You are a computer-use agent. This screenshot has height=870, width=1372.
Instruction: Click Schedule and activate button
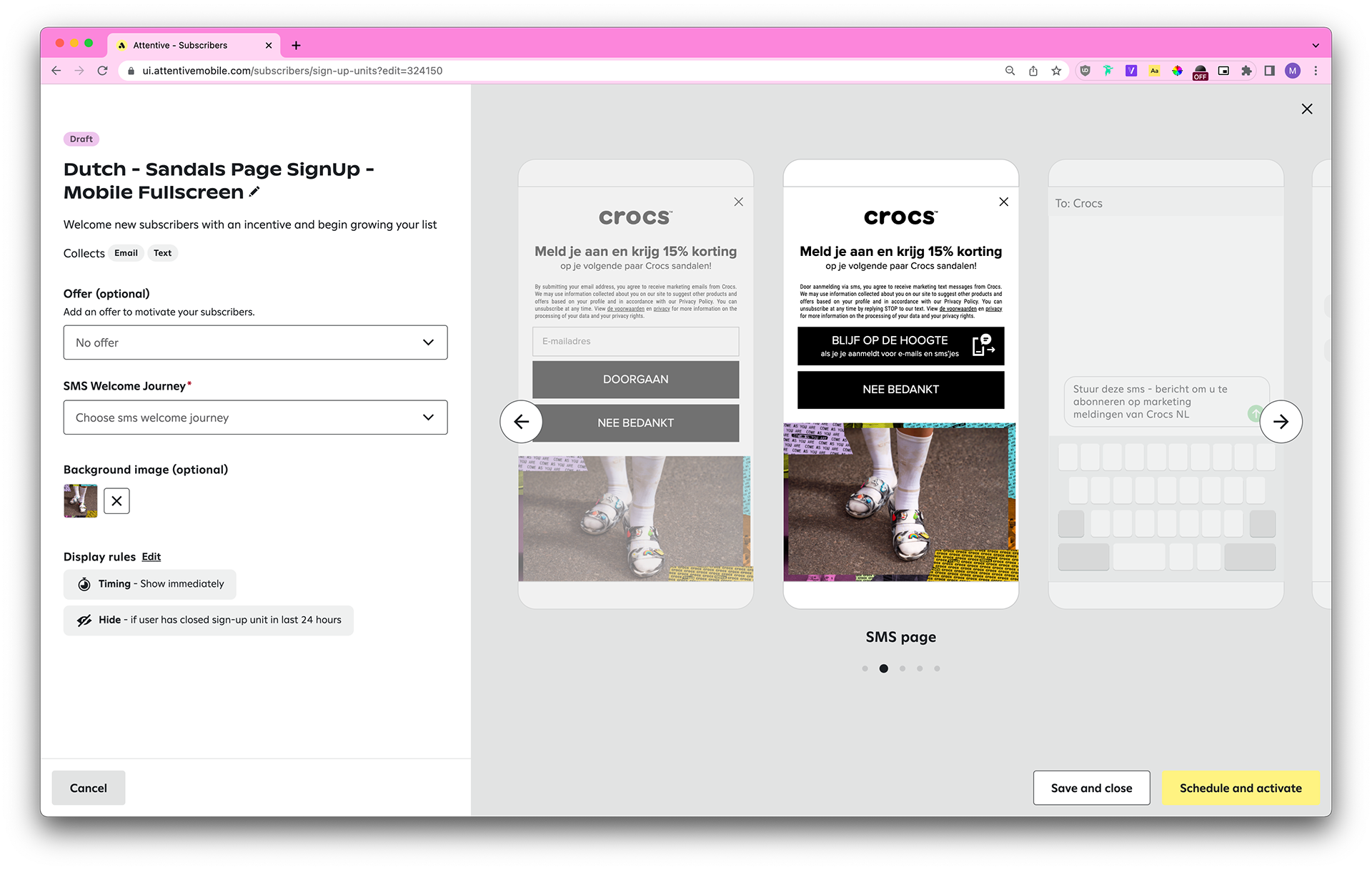pos(1240,788)
